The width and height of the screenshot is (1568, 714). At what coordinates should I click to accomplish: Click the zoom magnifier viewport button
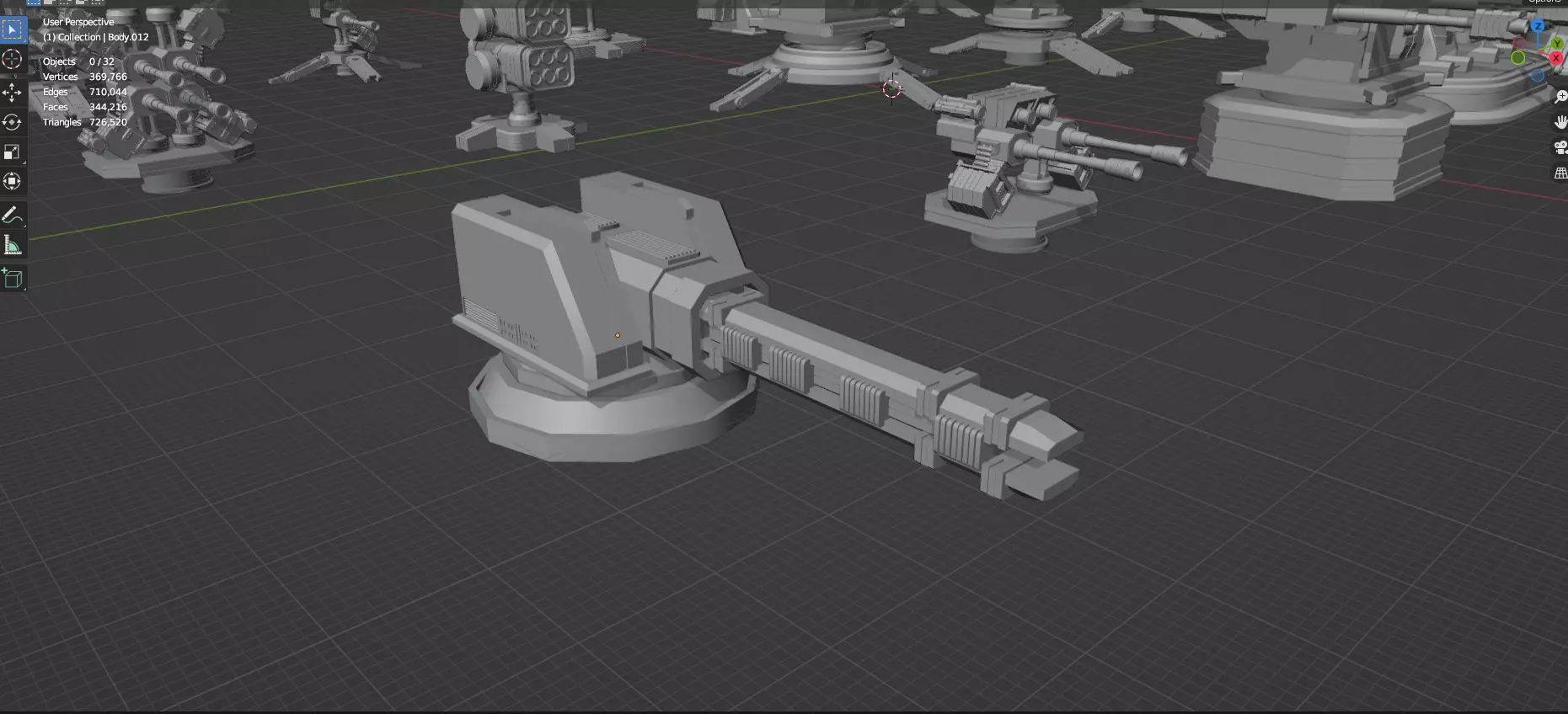pyautogui.click(x=1560, y=96)
